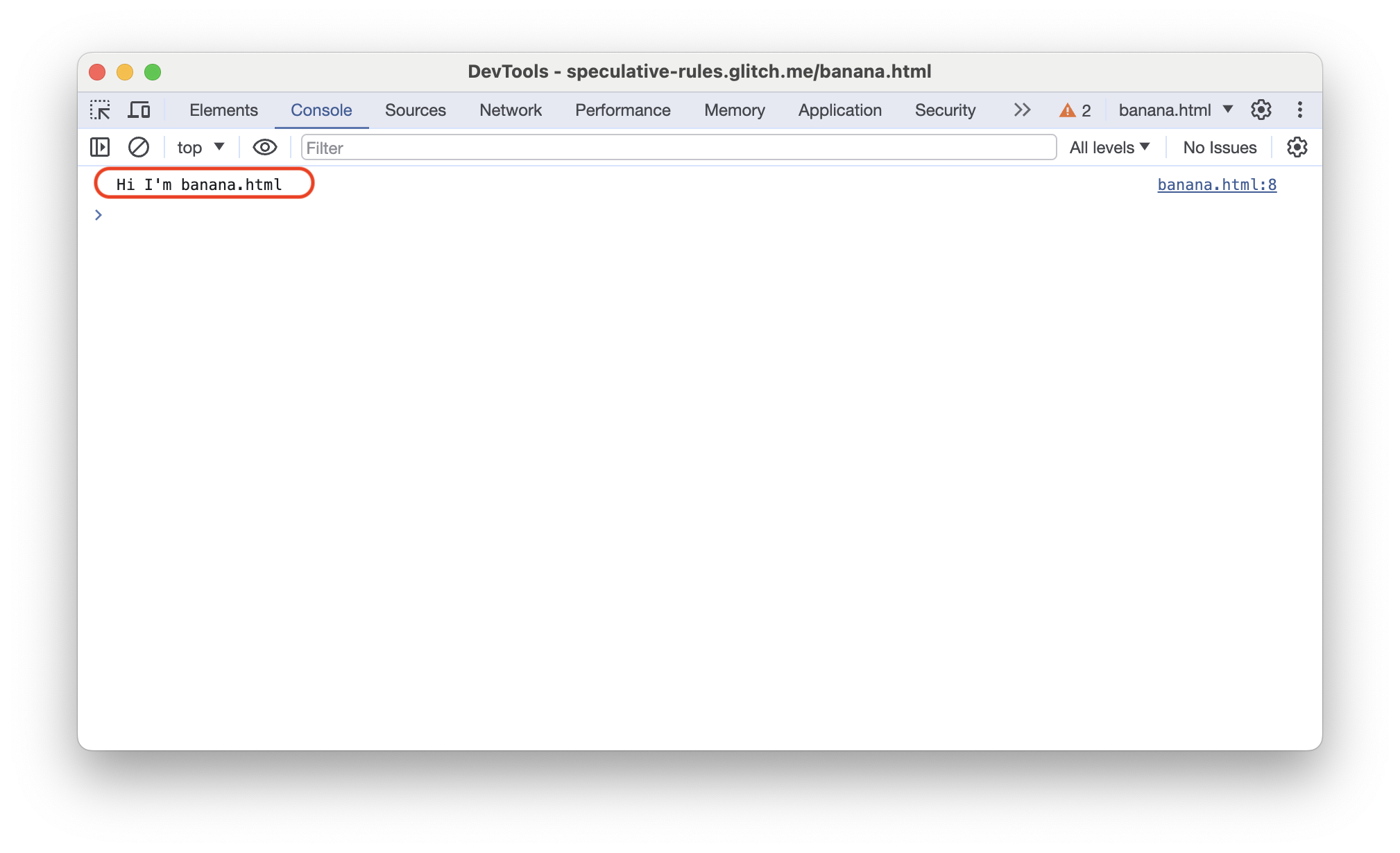Open the banana.html:8 source link
Screen dimensions: 1400x853
[x=1217, y=184]
